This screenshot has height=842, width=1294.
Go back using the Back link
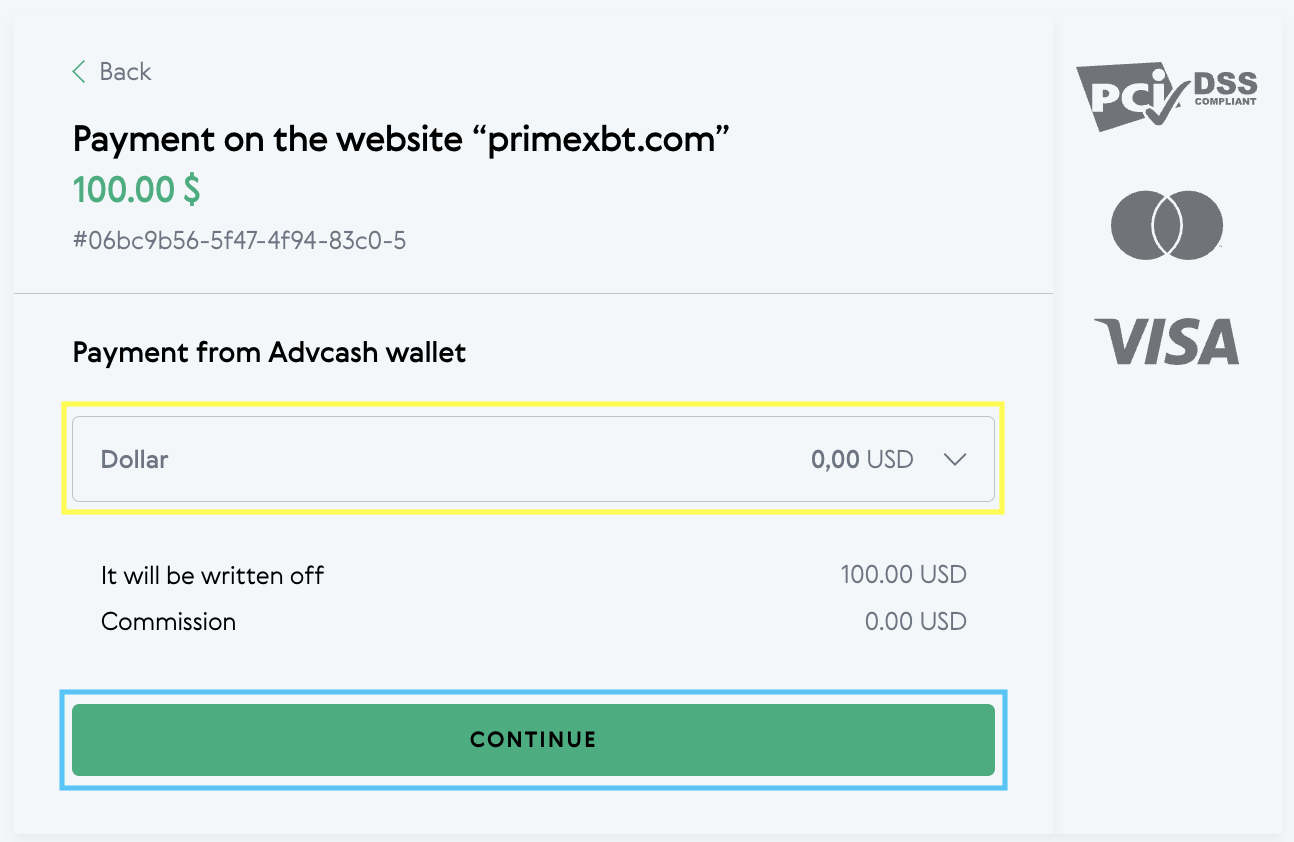125,72
